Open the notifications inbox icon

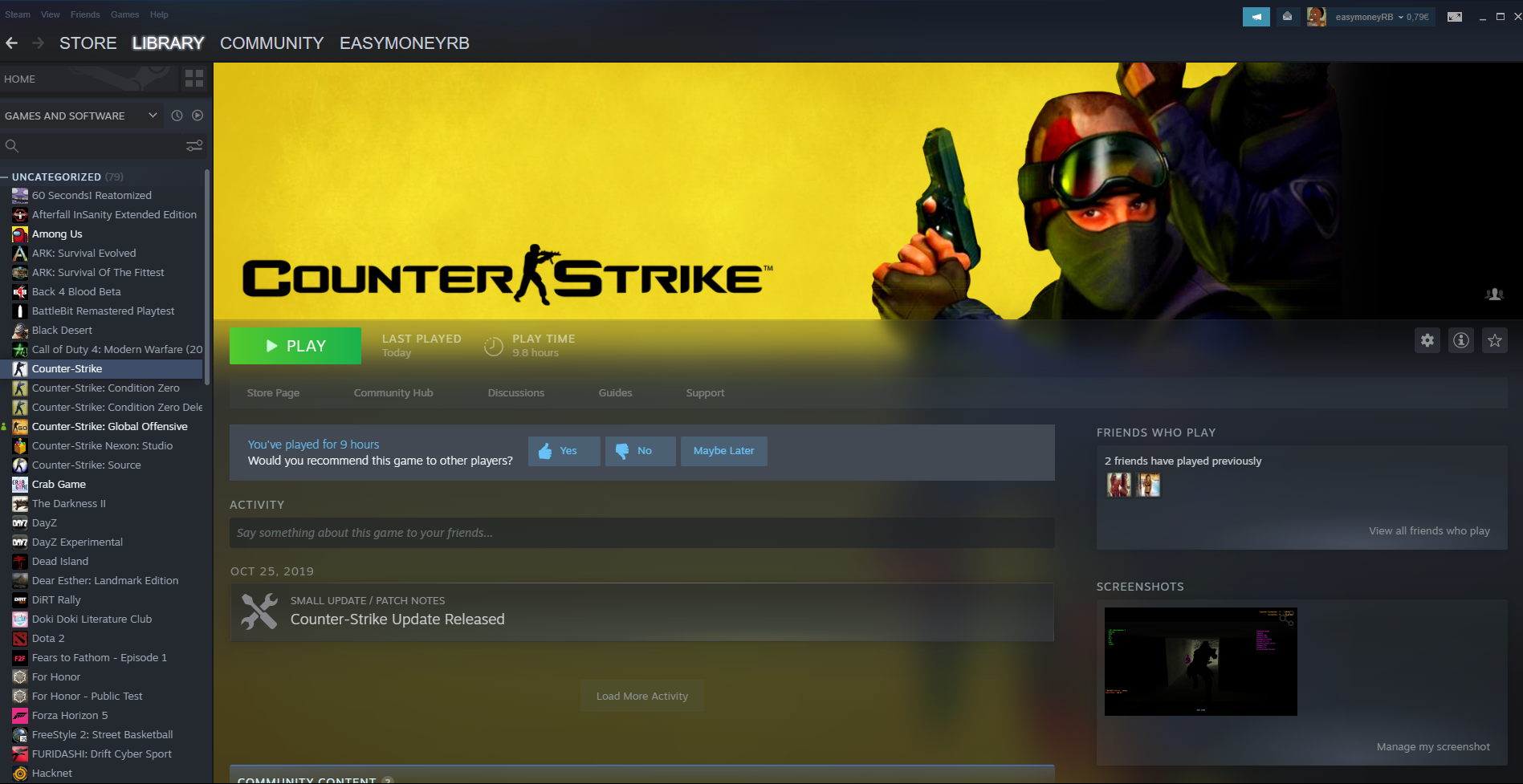coord(1287,17)
